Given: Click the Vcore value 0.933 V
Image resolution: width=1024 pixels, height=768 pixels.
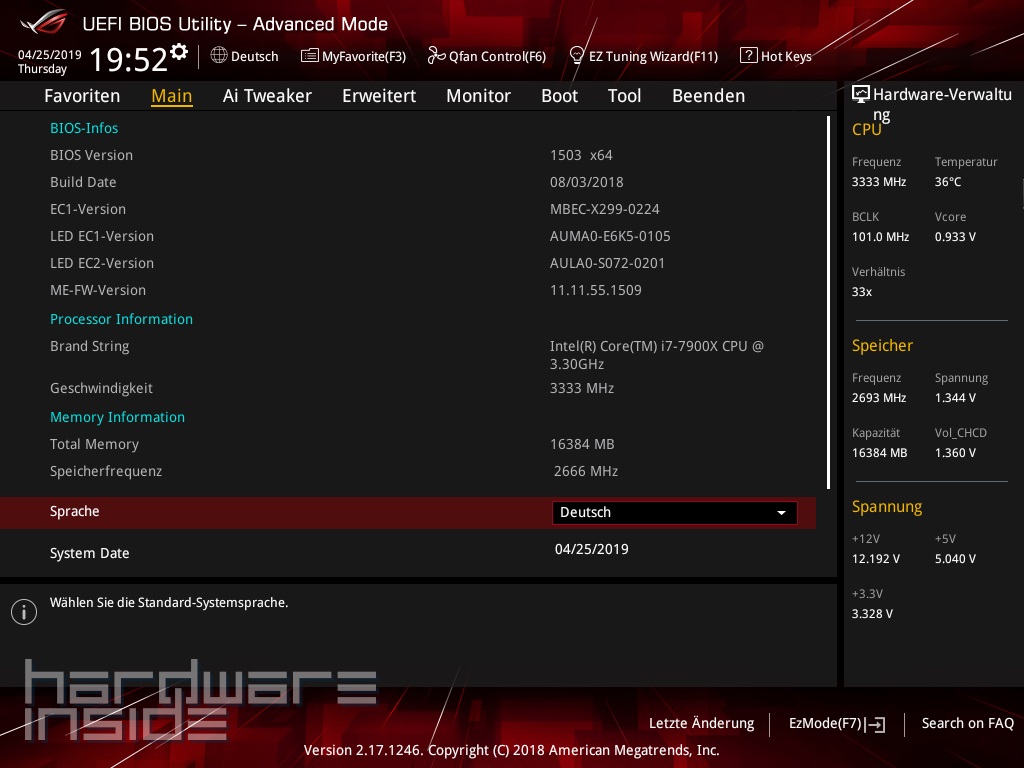Looking at the screenshot, I should (x=955, y=237).
